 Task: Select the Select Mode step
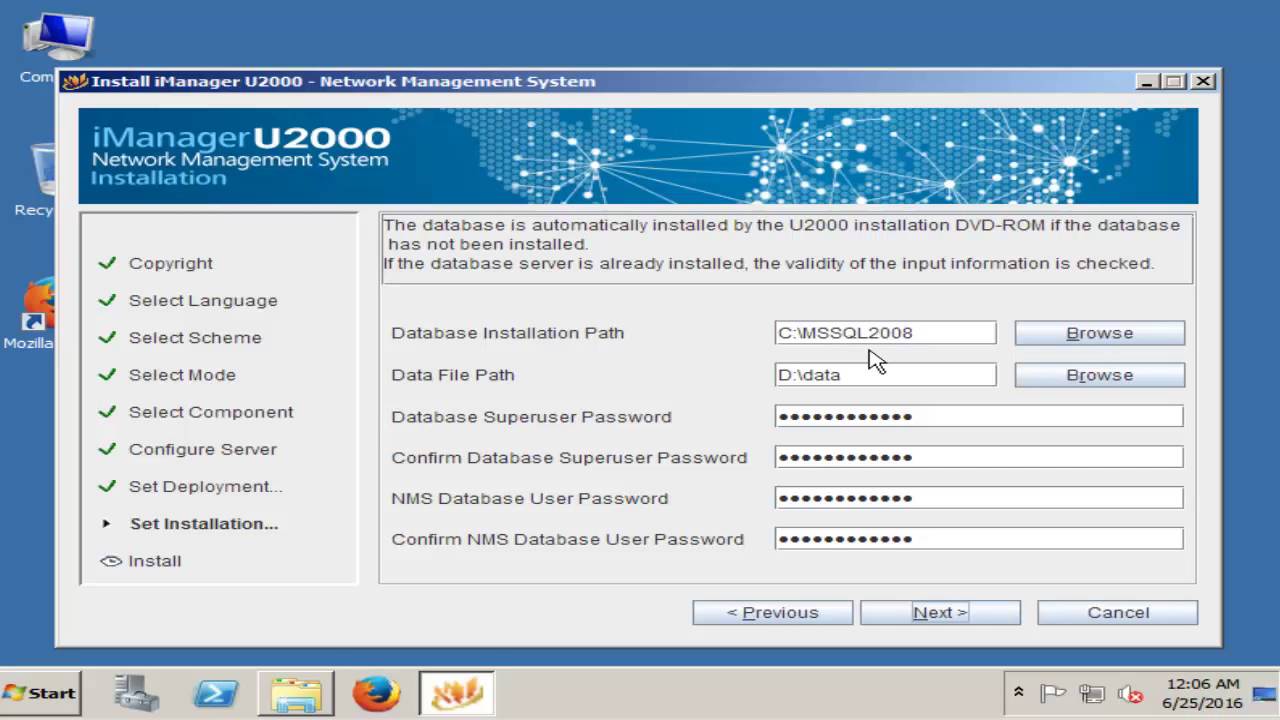pyautogui.click(x=182, y=375)
